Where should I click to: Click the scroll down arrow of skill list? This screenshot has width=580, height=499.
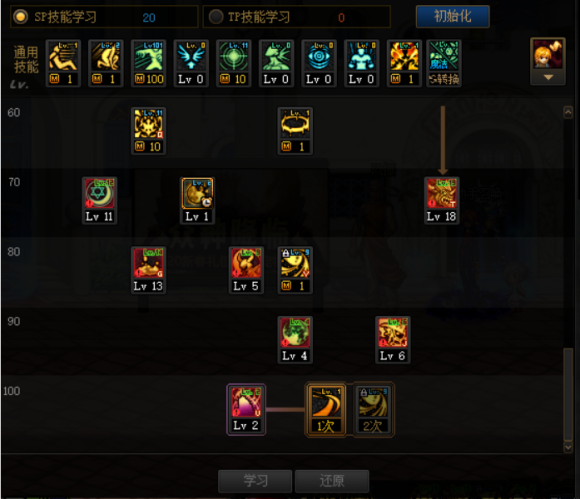coord(568,447)
